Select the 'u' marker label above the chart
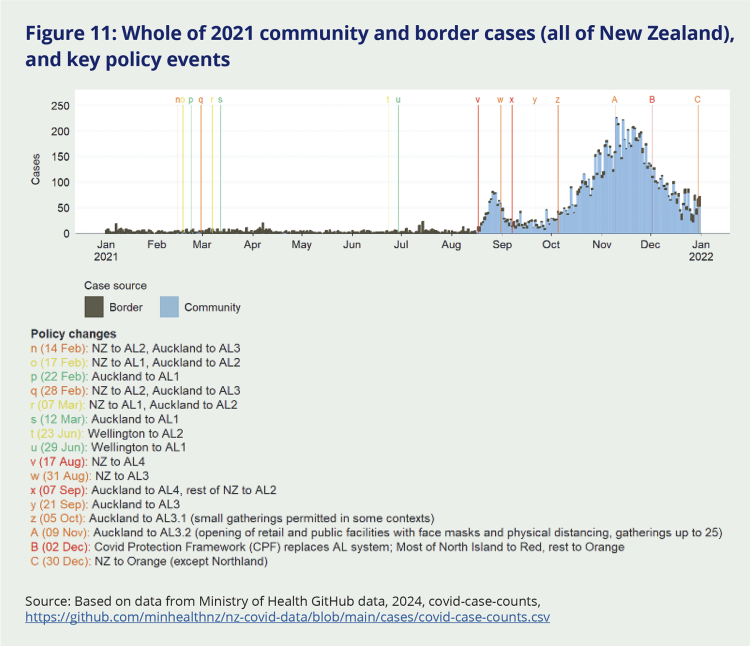The height and width of the screenshot is (646, 750). tap(398, 100)
